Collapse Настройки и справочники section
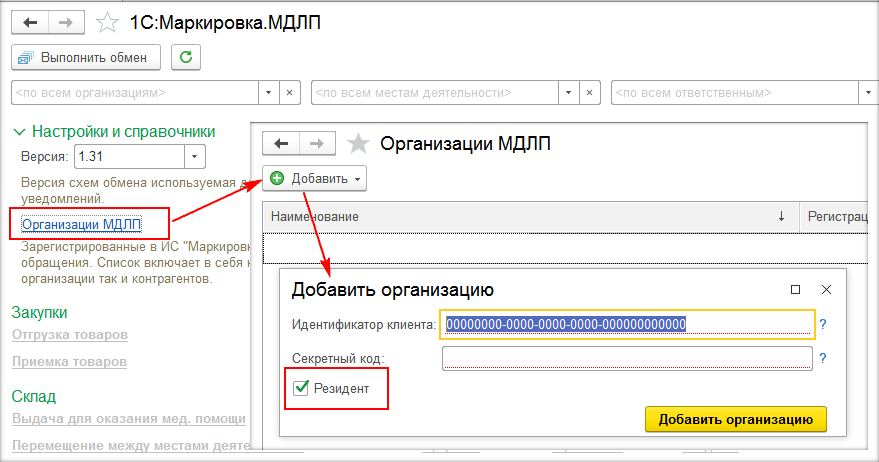Image resolution: width=879 pixels, height=462 pixels. tap(20, 132)
